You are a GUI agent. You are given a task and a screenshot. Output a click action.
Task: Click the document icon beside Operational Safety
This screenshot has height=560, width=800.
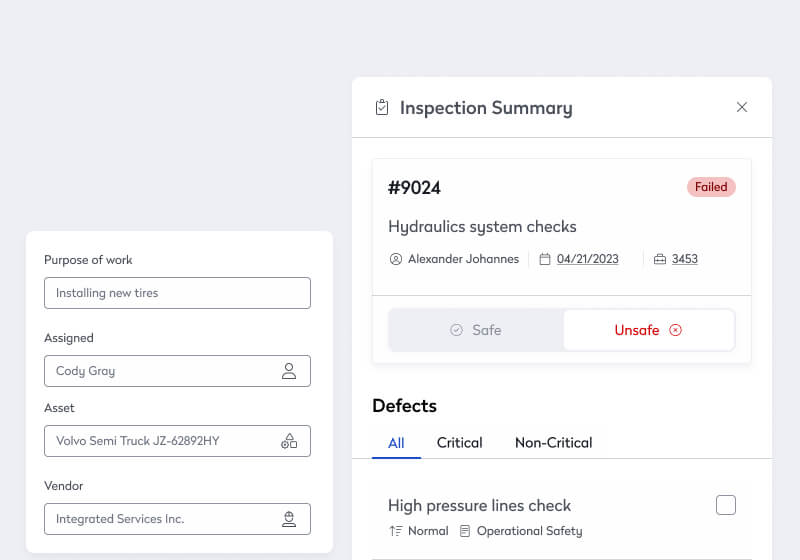pyautogui.click(x=465, y=531)
